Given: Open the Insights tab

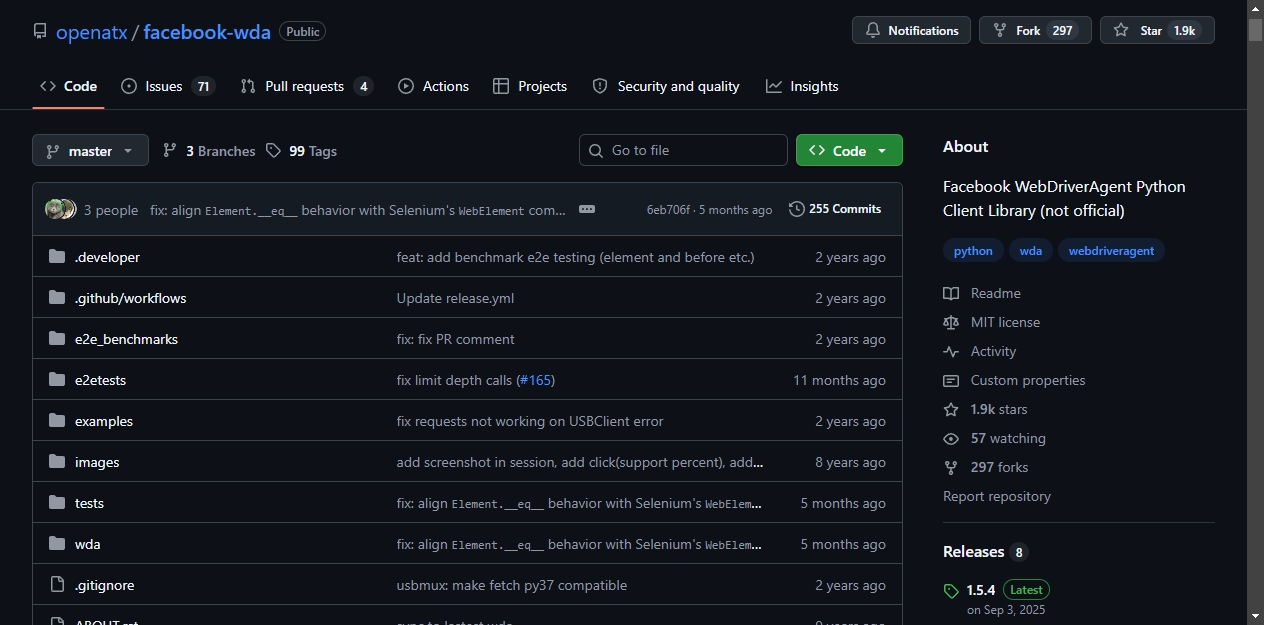Looking at the screenshot, I should [802, 86].
